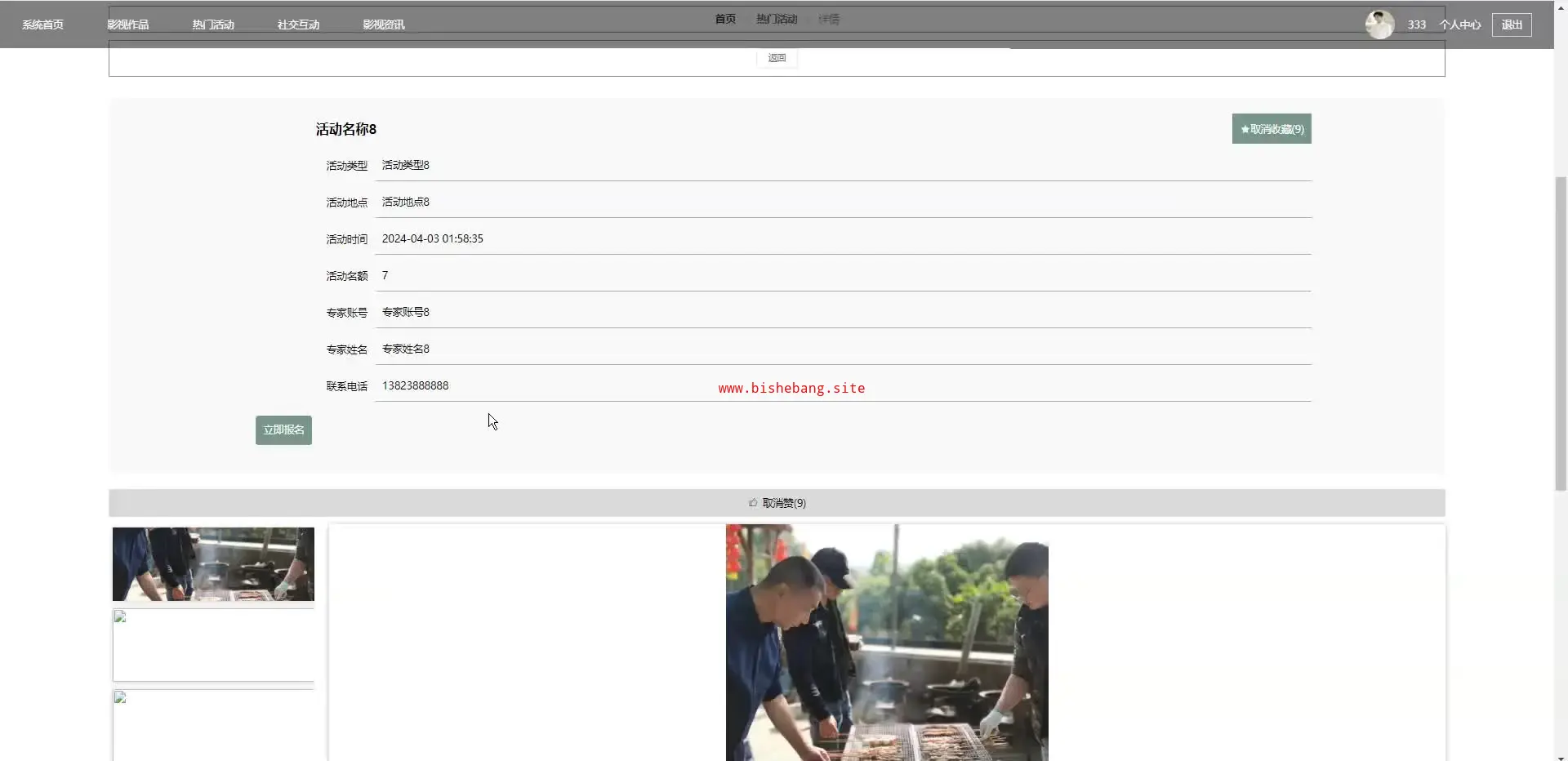This screenshot has height=761, width=1568.
Task: Click the 联系电话 field label
Action: (347, 386)
